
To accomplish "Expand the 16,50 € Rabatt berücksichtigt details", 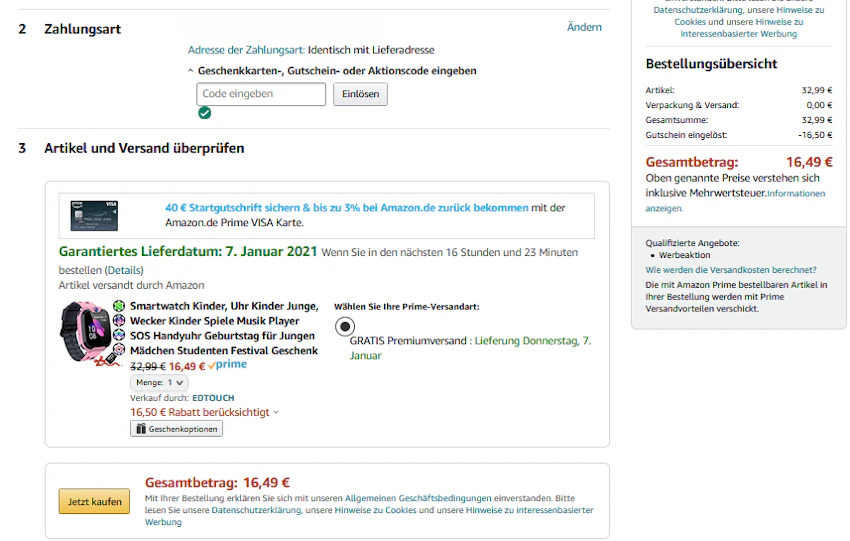I will point(204,413).
